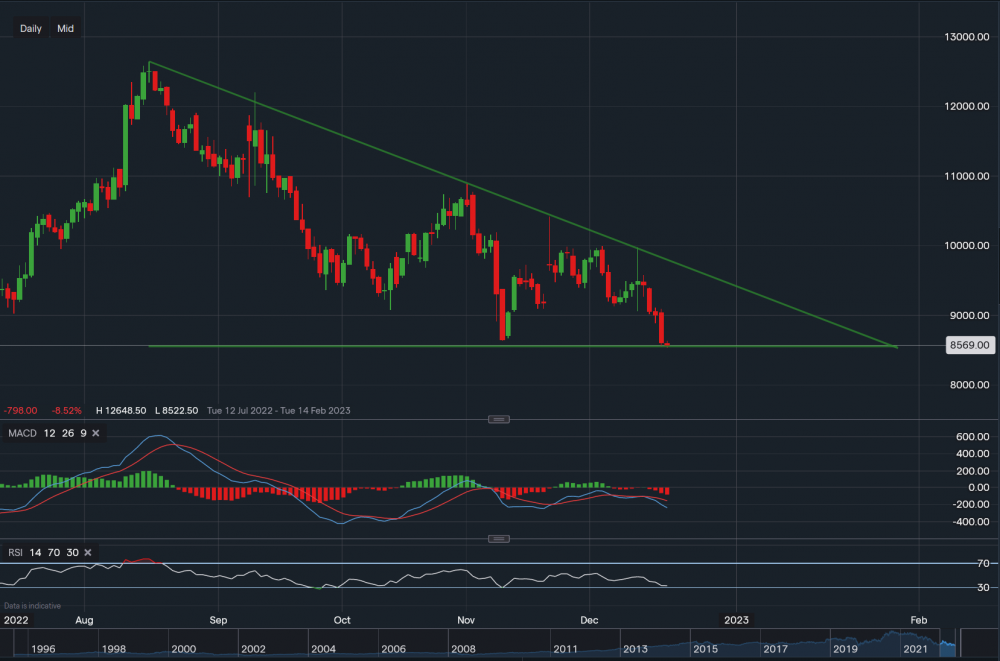
Task: Click the RSI indicator label
Action: click(x=14, y=552)
